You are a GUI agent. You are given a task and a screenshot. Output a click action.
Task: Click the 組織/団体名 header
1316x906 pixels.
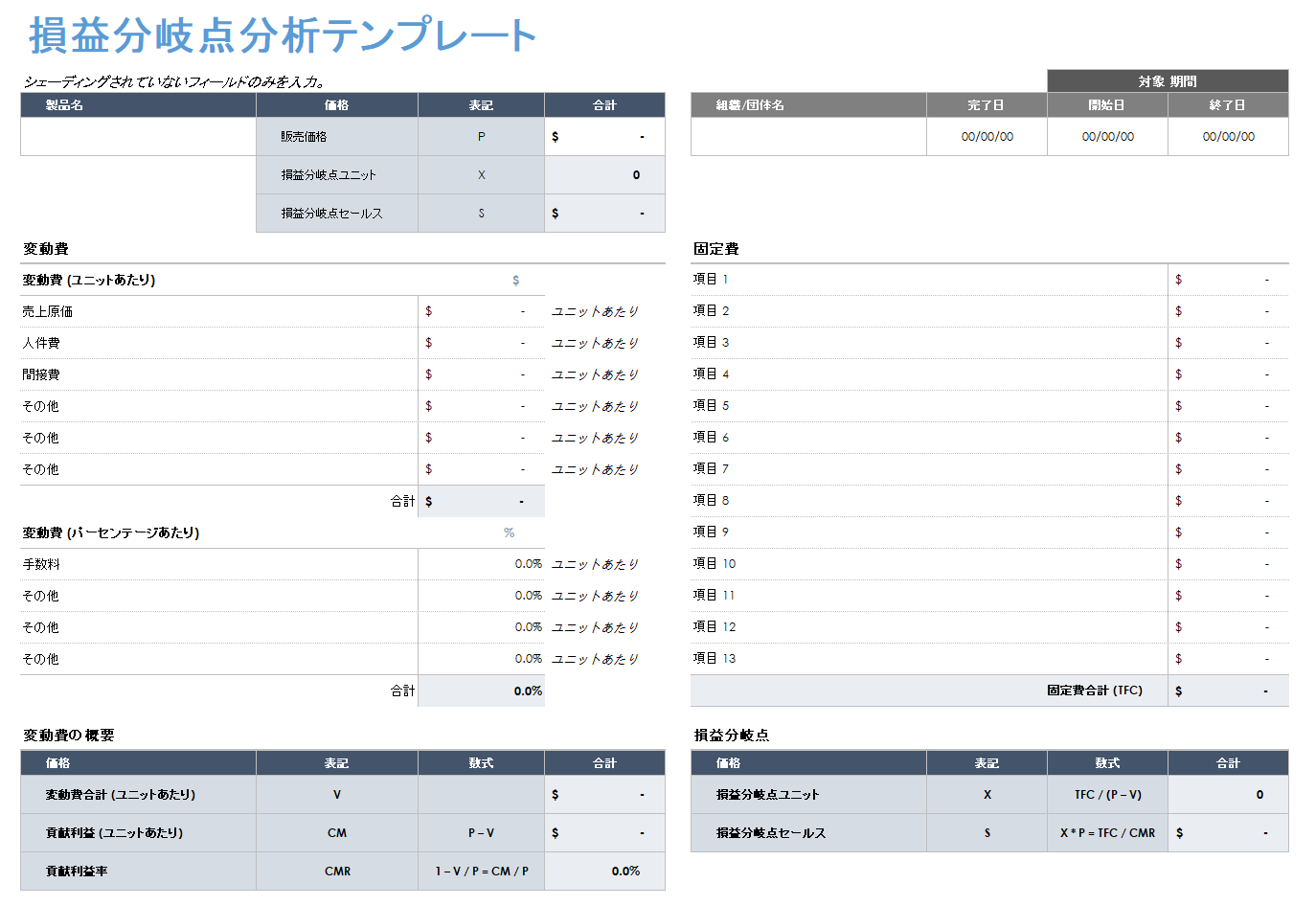click(x=808, y=105)
